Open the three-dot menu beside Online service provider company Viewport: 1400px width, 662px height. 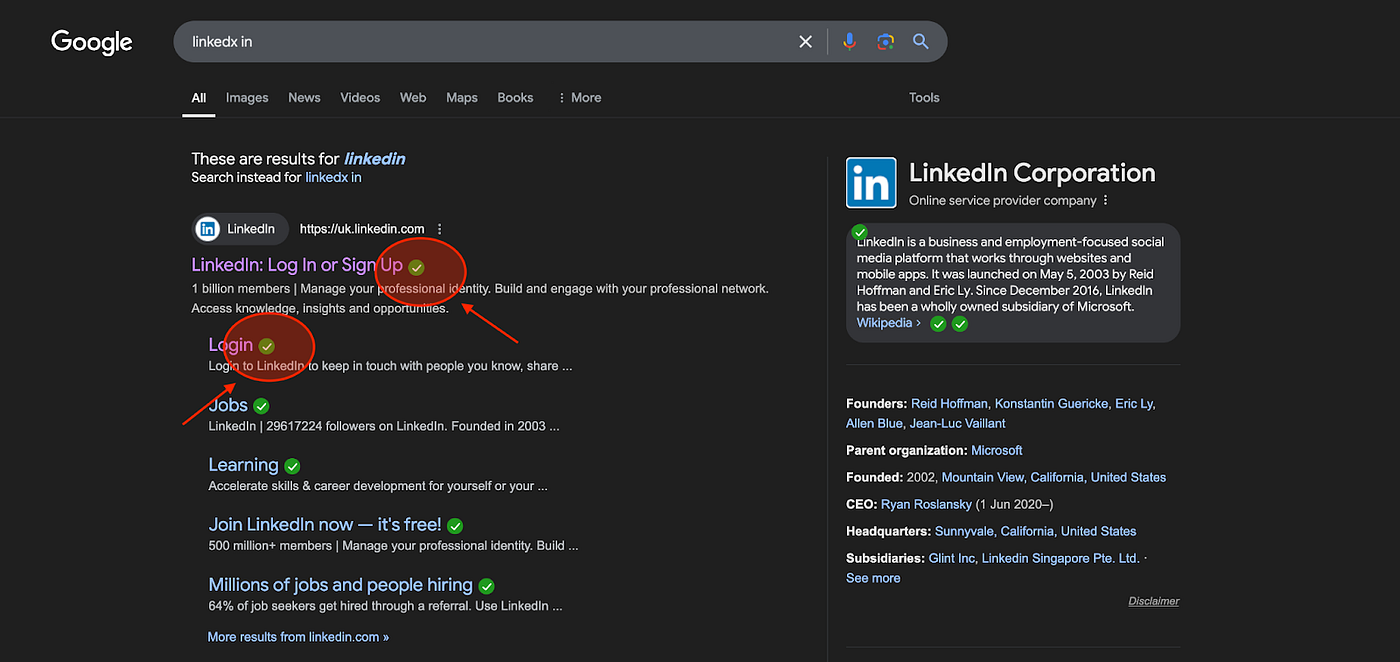(x=1105, y=201)
